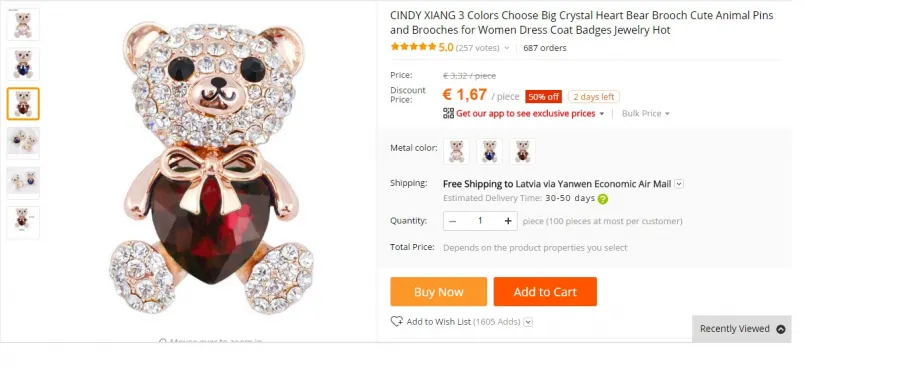Expand the wish list dropdown arrow

pos(528,322)
